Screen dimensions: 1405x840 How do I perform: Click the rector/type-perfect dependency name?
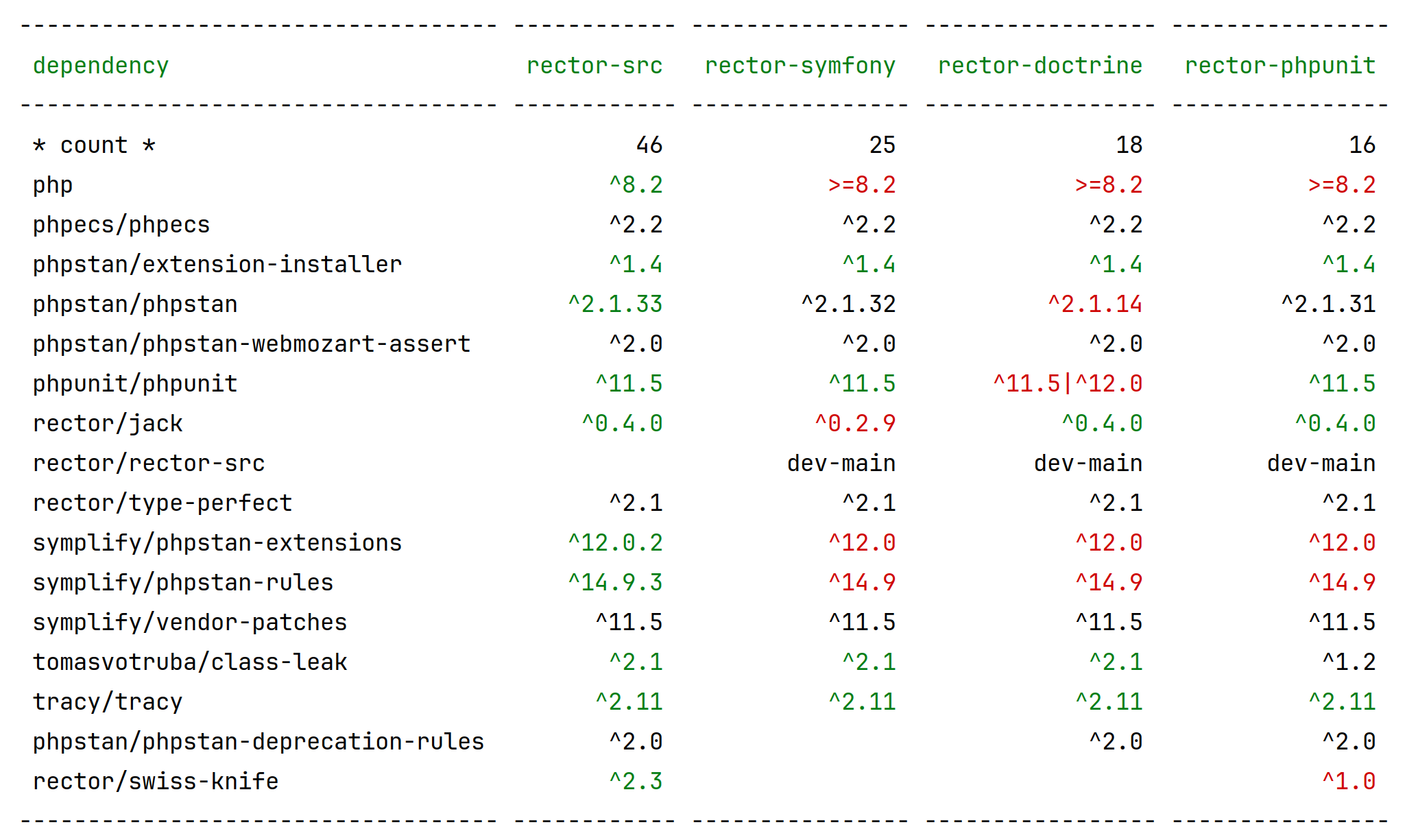(x=163, y=503)
